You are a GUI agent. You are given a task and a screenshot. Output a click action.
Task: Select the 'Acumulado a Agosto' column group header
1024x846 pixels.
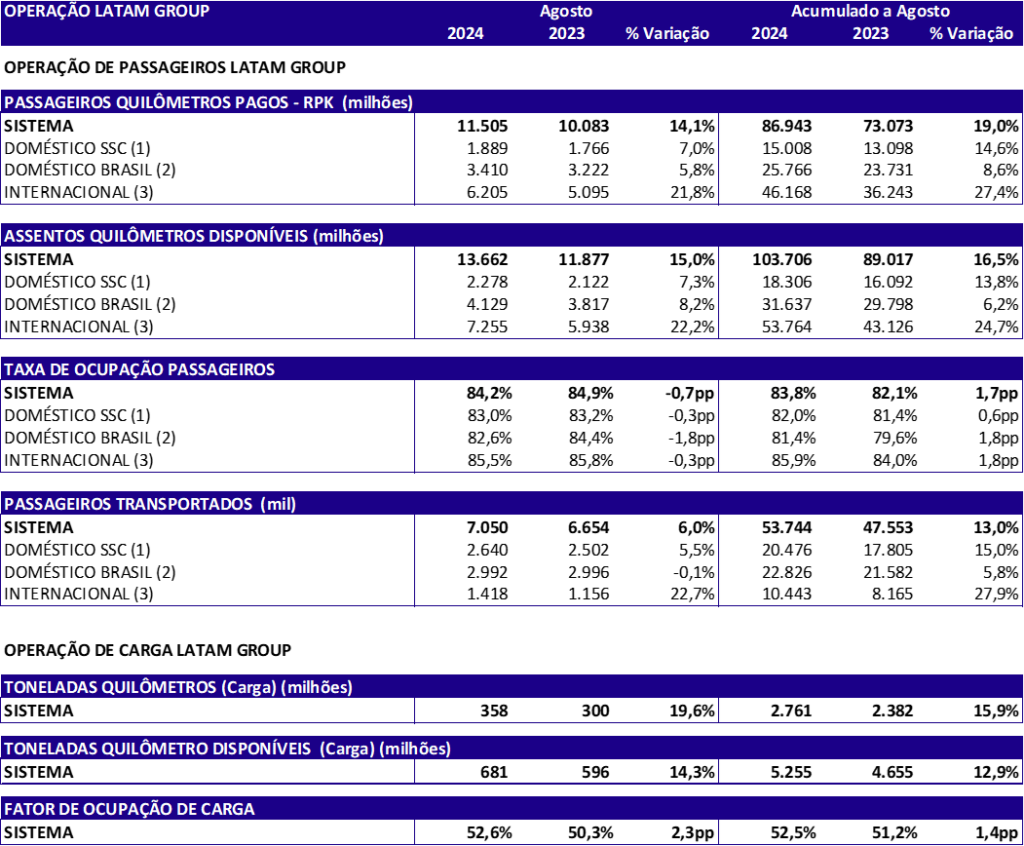pyautogui.click(x=871, y=11)
